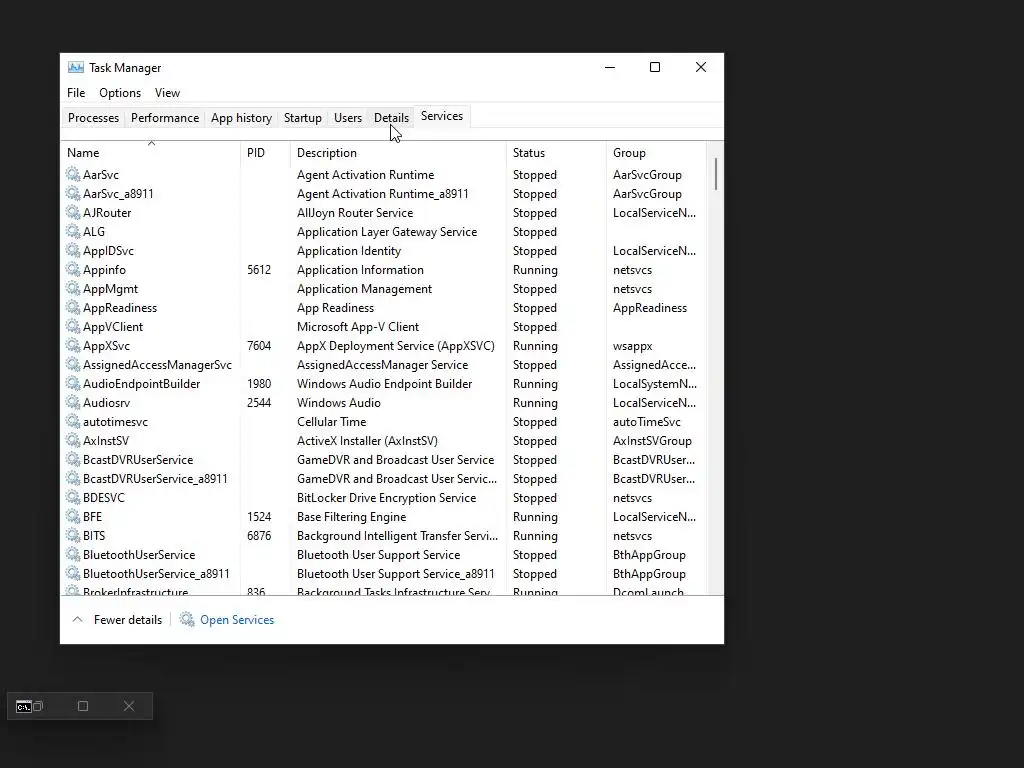Click the icon beside AudioEndpointBuilder
1024x768 pixels.
pyautogui.click(x=72, y=383)
